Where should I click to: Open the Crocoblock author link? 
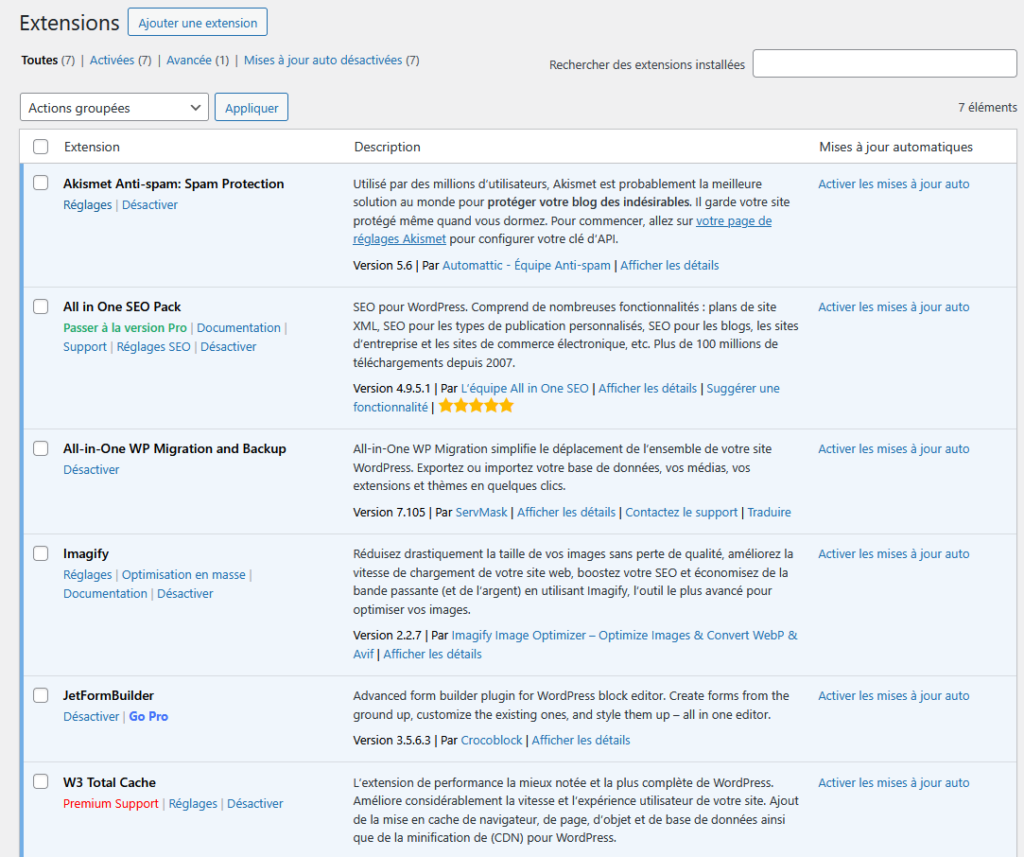[x=491, y=740]
